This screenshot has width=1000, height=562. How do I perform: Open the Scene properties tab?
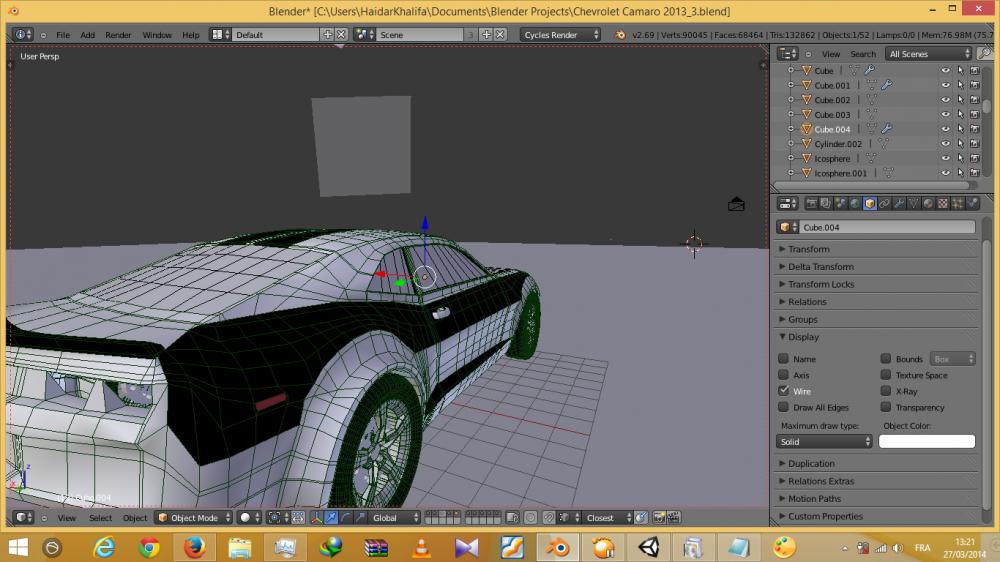coord(841,203)
